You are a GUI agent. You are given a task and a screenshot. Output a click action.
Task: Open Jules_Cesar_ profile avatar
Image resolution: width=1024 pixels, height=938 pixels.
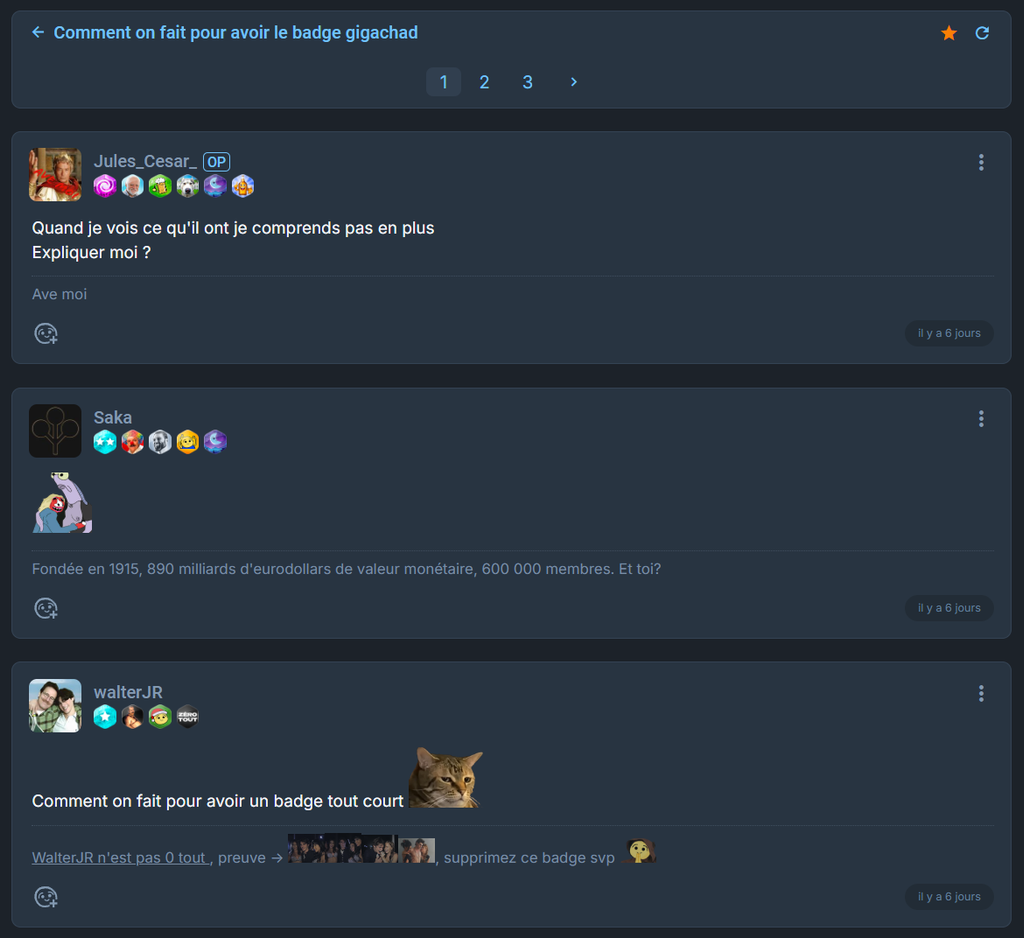coord(56,174)
